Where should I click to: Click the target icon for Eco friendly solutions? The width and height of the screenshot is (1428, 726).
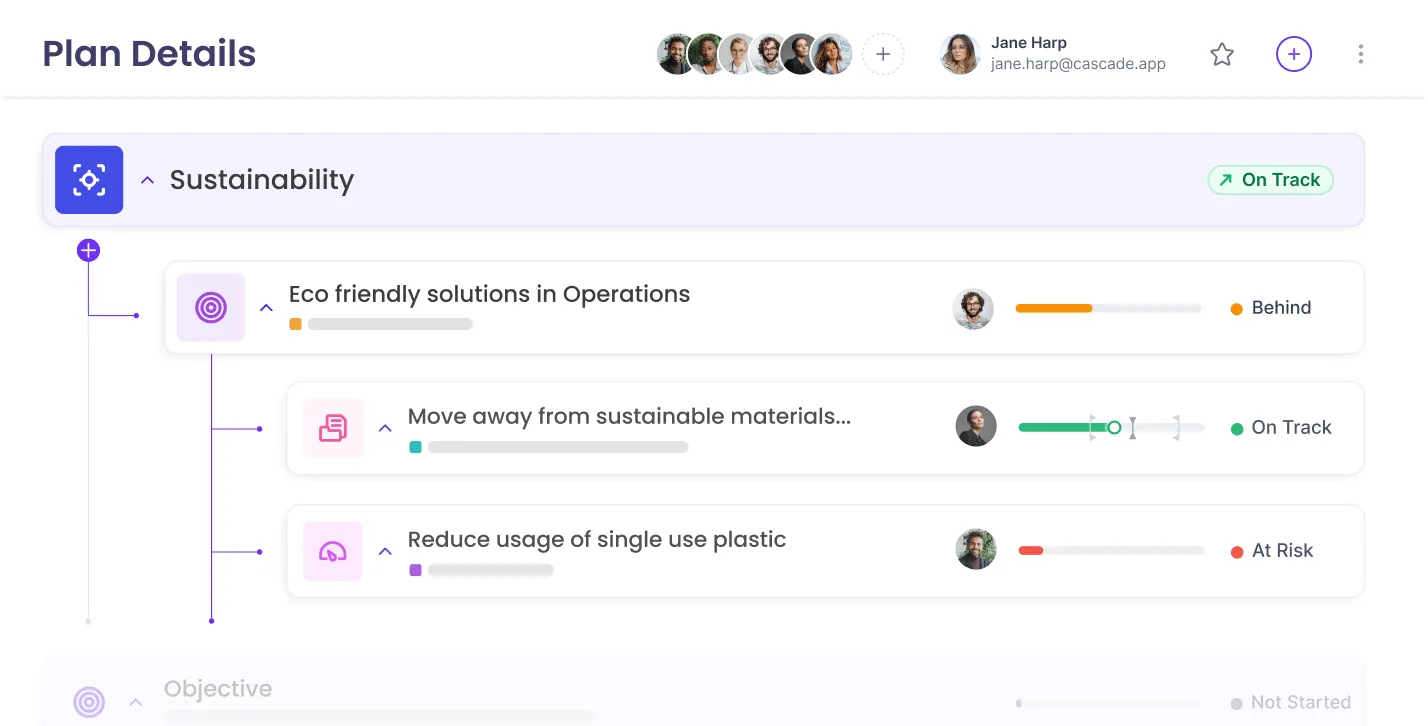point(211,308)
